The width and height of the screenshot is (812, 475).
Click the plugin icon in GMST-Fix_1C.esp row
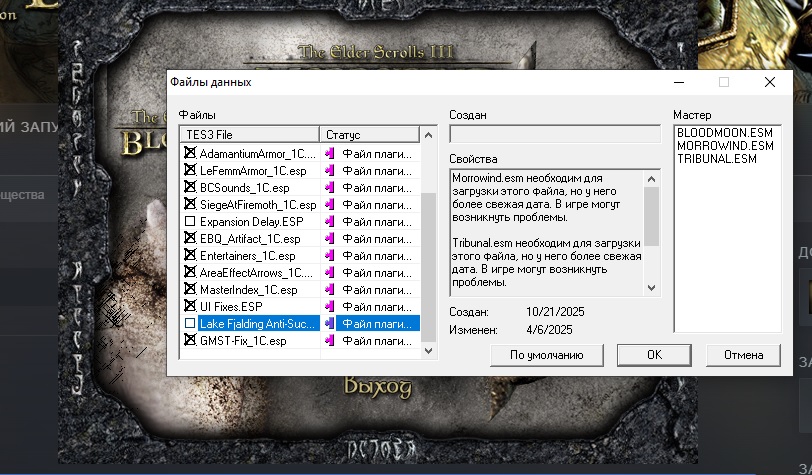click(329, 341)
